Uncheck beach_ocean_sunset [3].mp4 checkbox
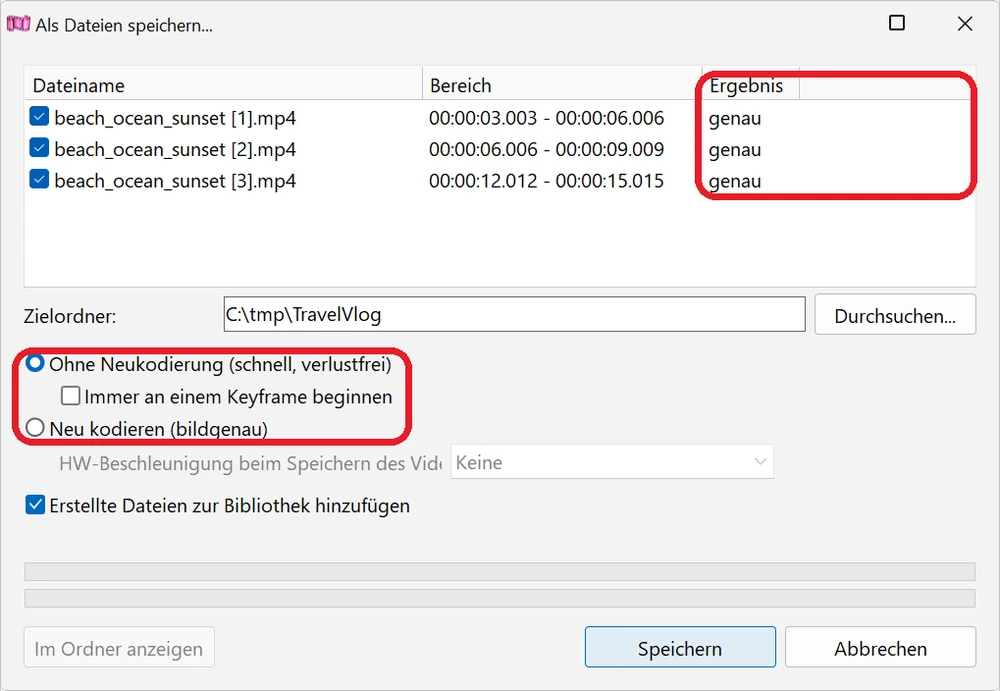The image size is (1000, 691). (39, 179)
